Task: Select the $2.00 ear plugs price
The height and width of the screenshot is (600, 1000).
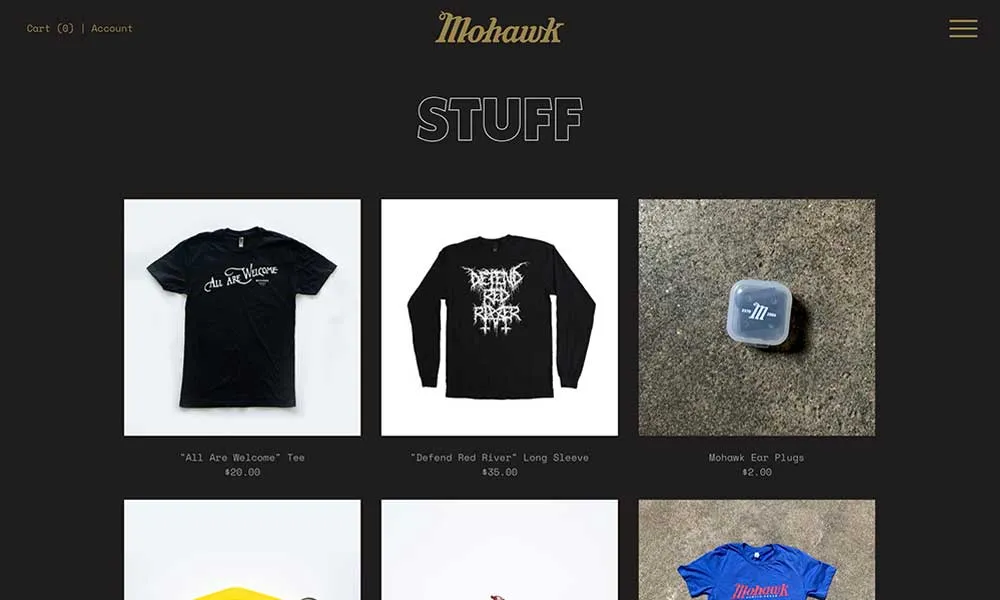Action: coord(756,472)
